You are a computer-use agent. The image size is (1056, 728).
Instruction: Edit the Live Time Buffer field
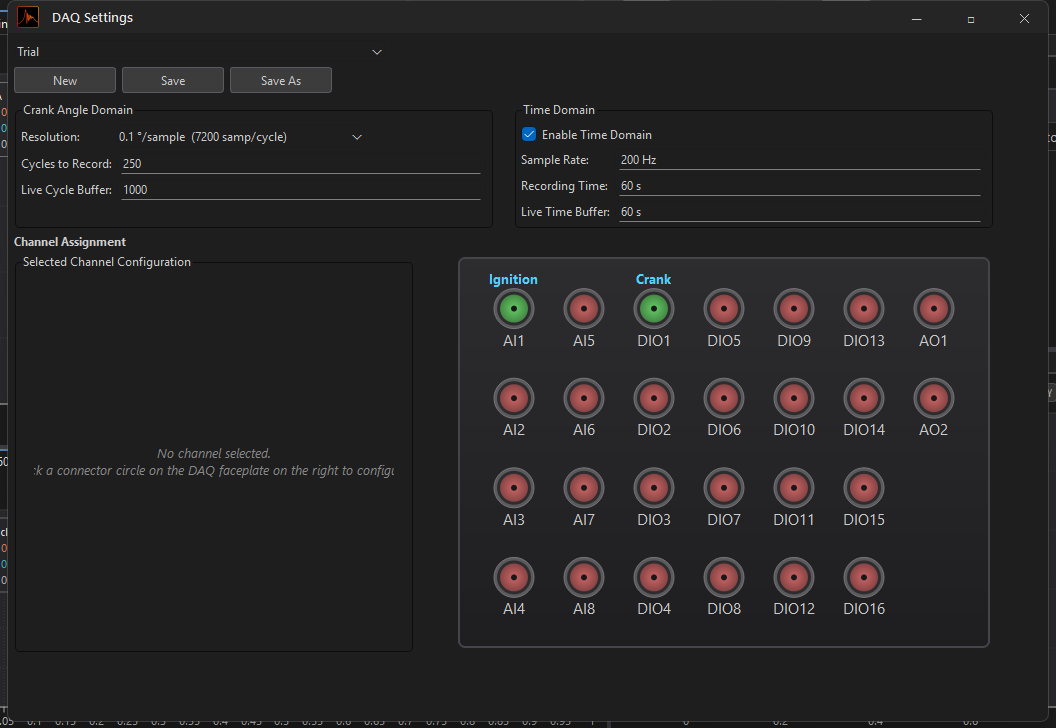coord(799,211)
